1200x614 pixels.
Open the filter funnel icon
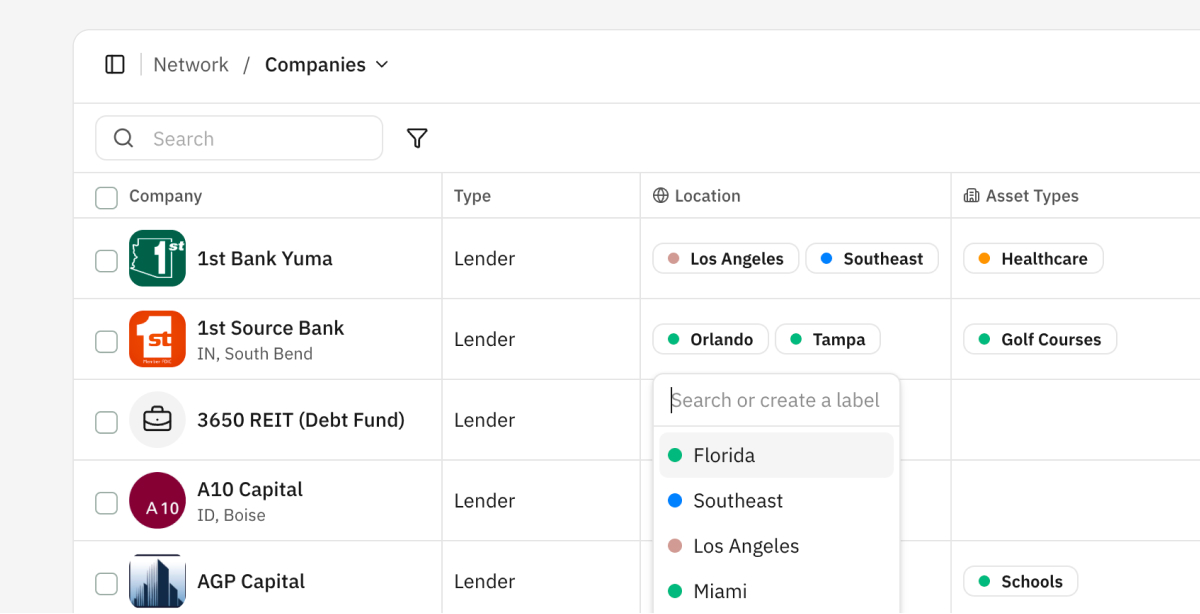pyautogui.click(x=417, y=139)
